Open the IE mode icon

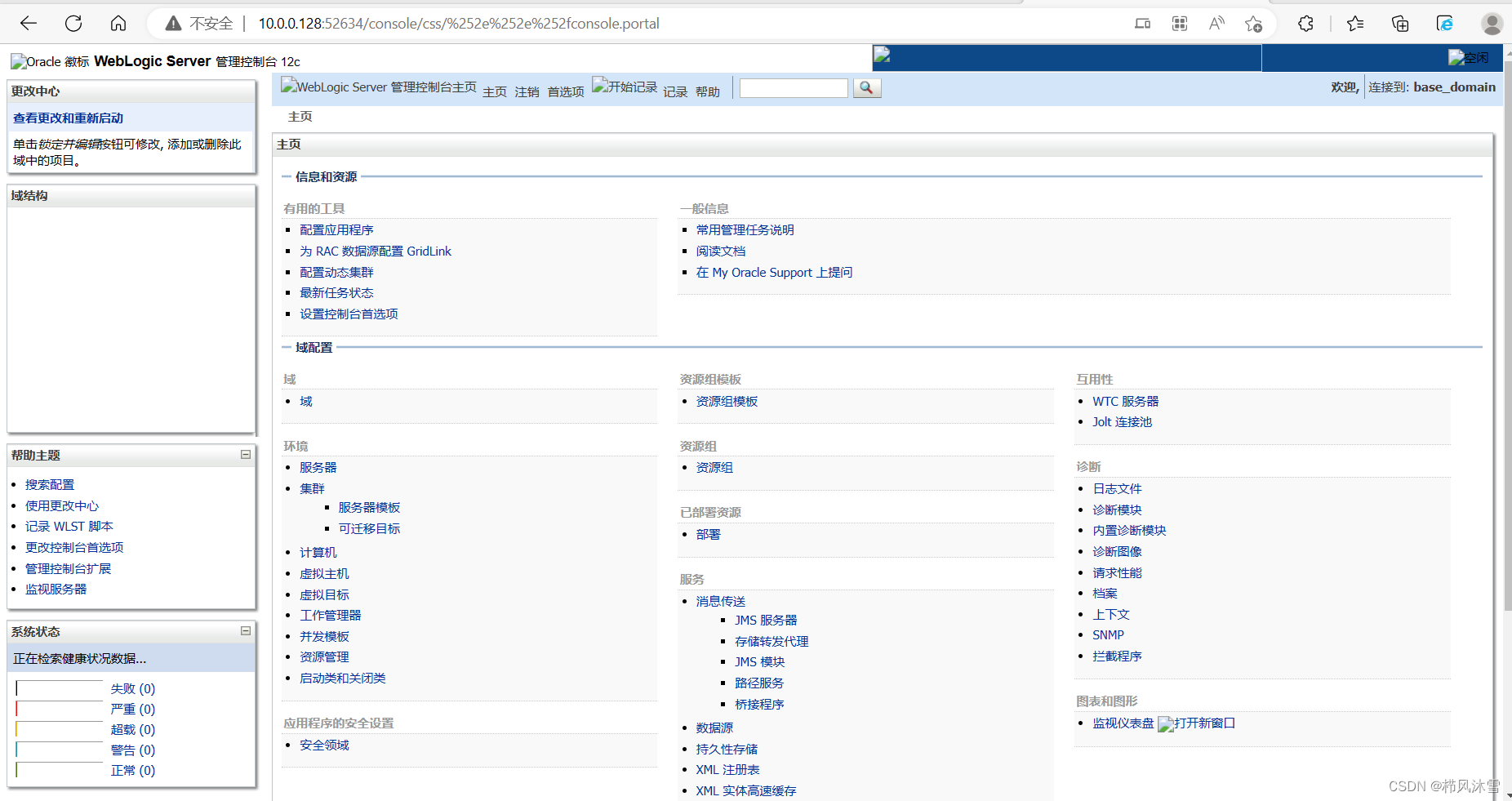coord(1445,24)
